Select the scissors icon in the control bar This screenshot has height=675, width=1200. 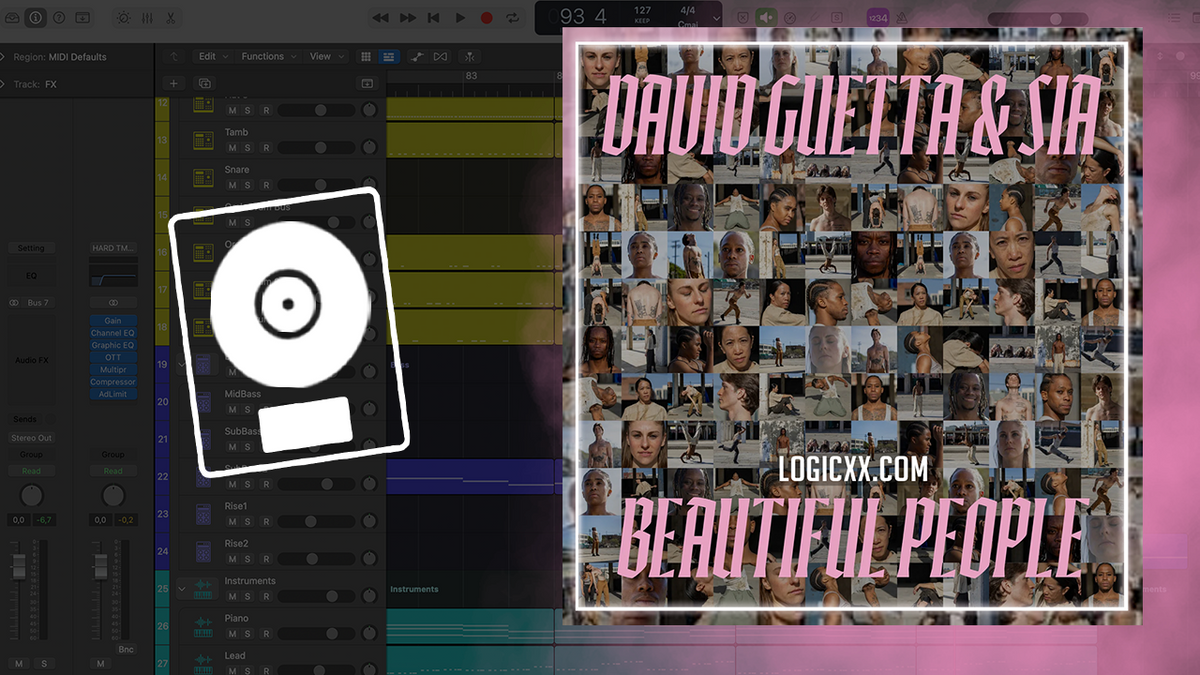[x=171, y=18]
